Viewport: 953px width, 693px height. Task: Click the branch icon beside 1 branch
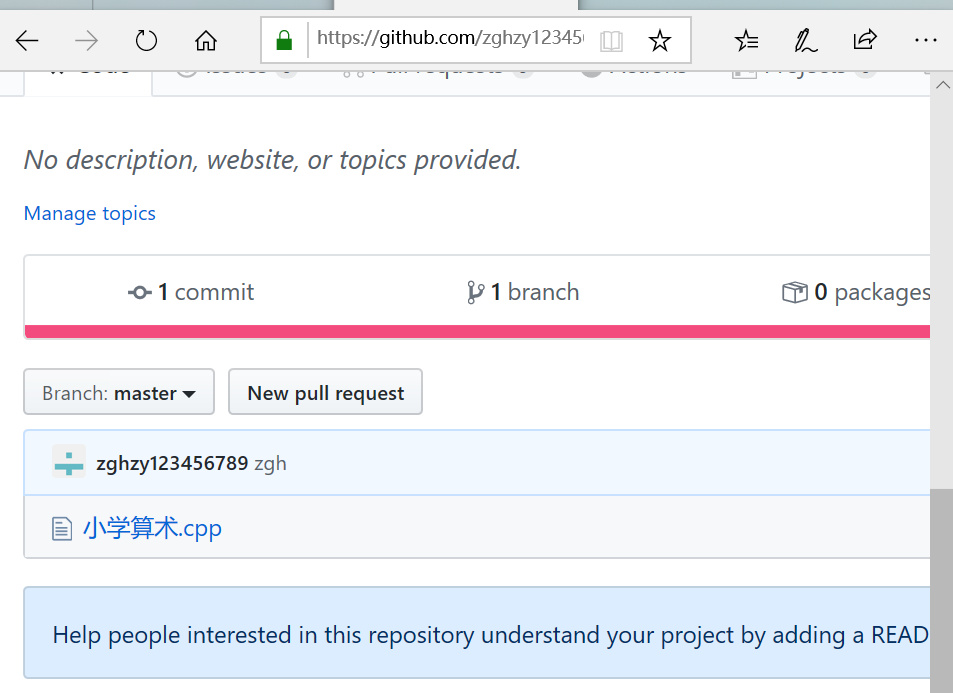(475, 292)
